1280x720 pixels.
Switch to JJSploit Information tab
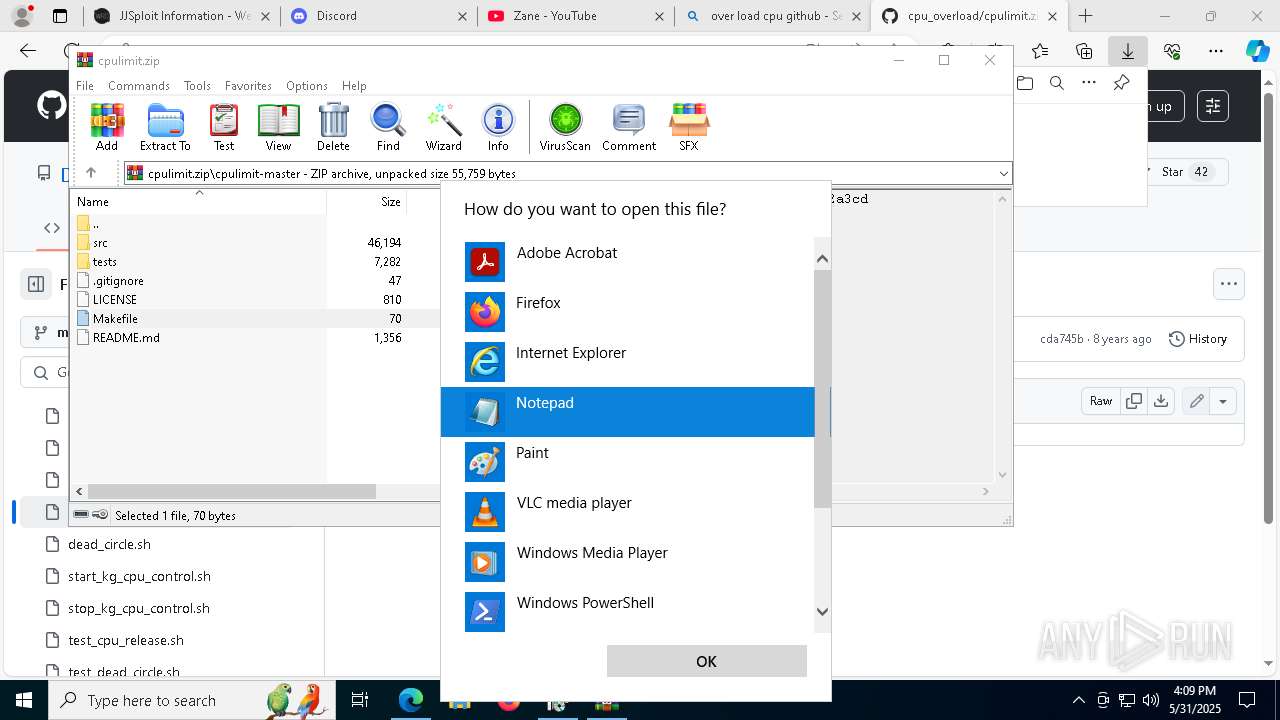point(180,16)
